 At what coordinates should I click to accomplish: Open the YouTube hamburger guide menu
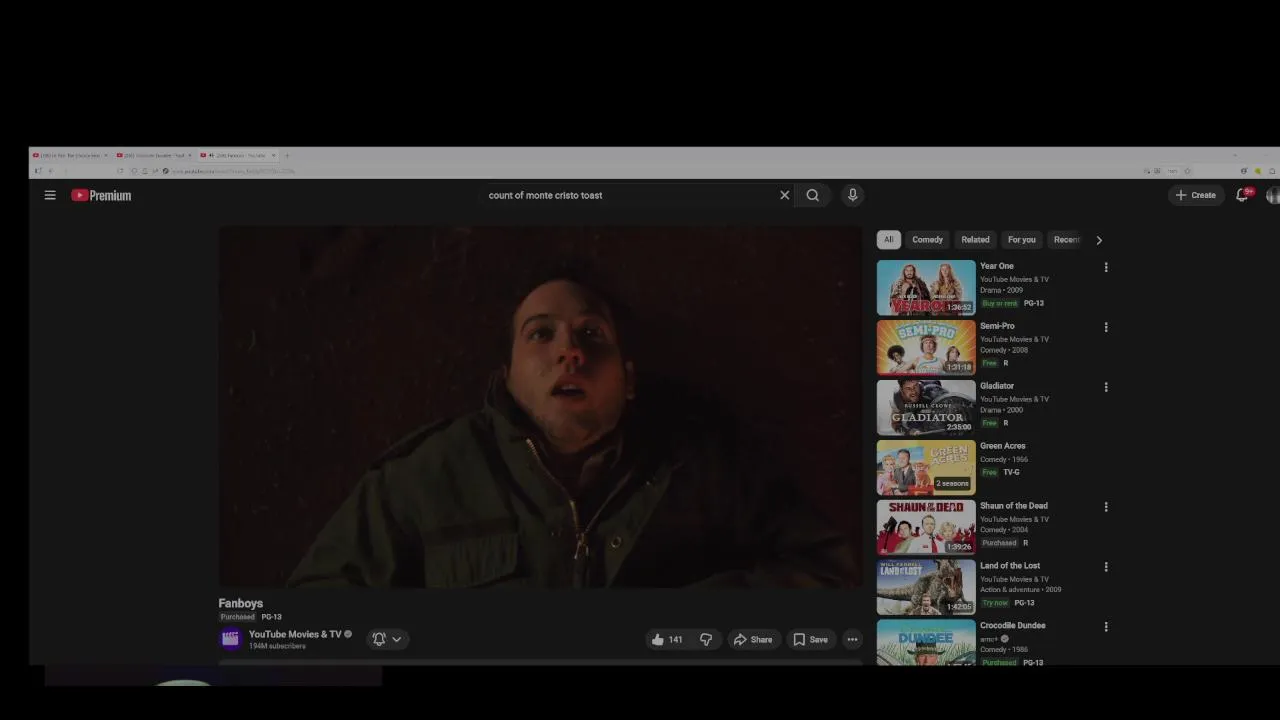click(50, 195)
